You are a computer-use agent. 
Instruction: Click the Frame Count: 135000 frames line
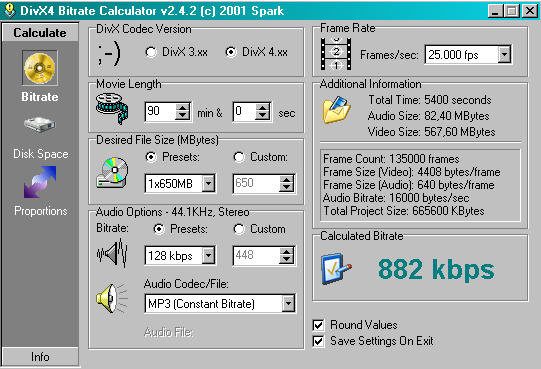tap(391, 159)
